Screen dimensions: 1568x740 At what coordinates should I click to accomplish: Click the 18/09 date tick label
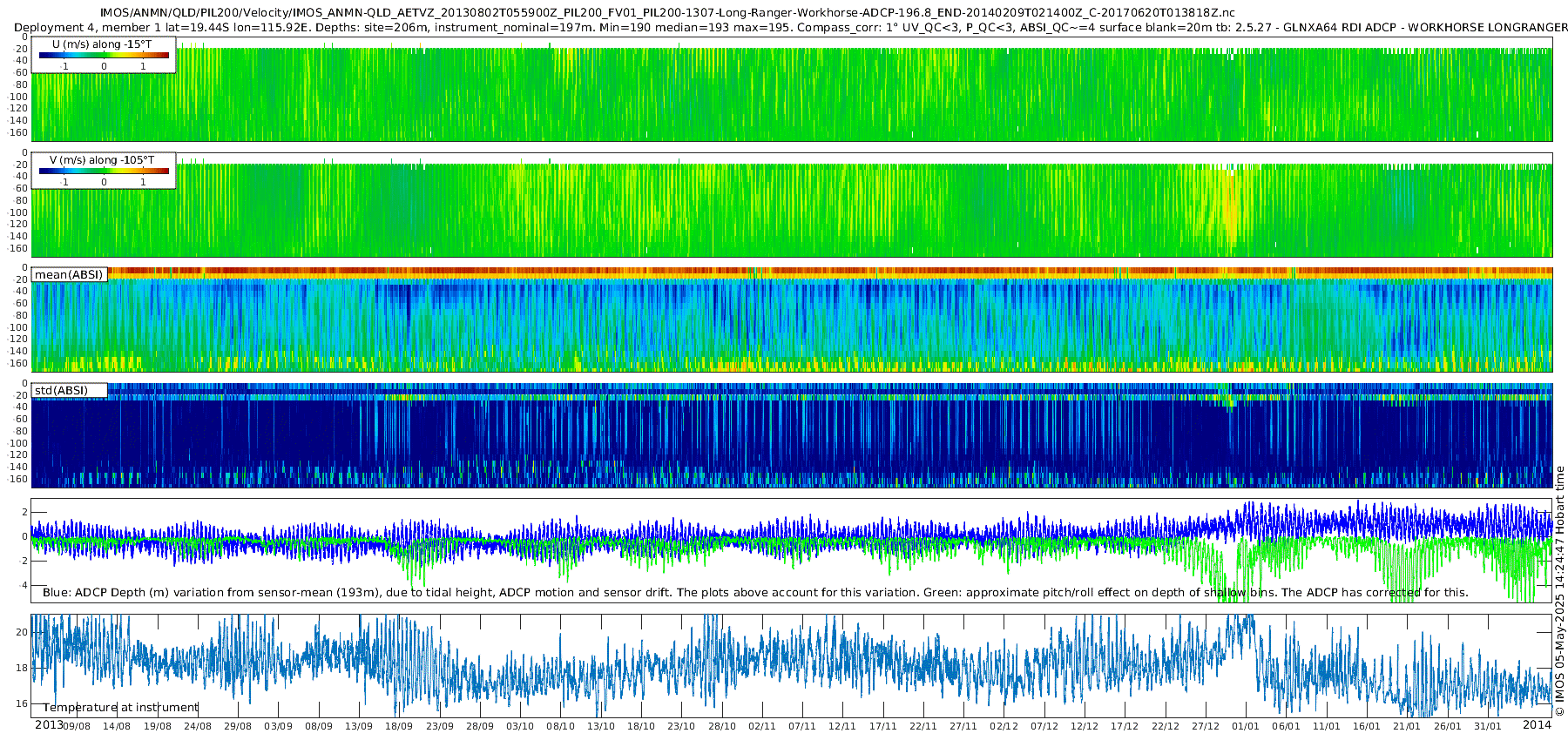pos(399,726)
